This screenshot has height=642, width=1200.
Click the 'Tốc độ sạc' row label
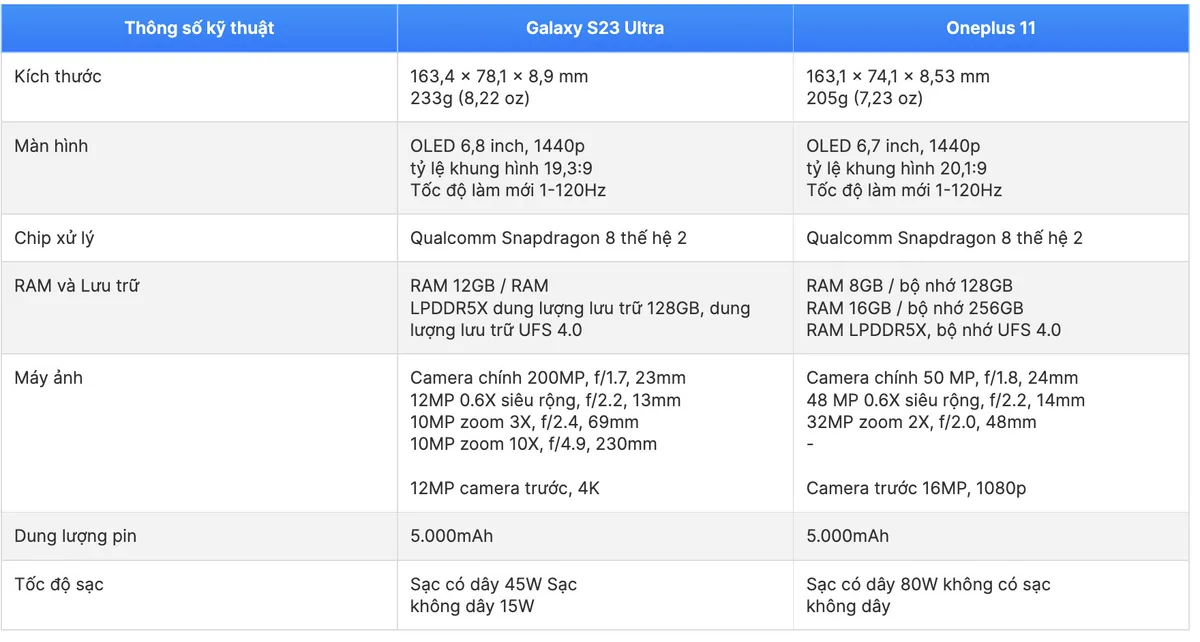59,584
